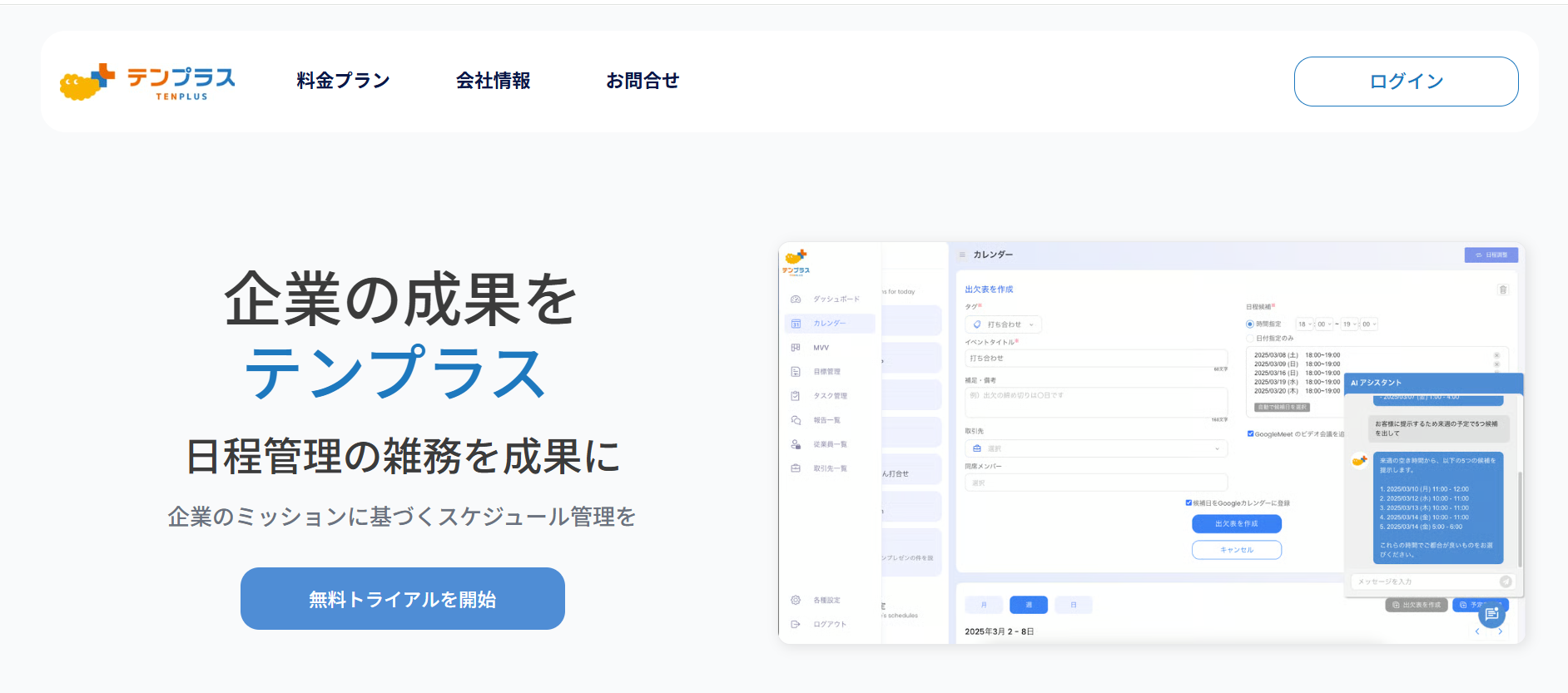Click the settings gear icon (各種設定)
Screen dimensions: 1568x693
(x=796, y=600)
